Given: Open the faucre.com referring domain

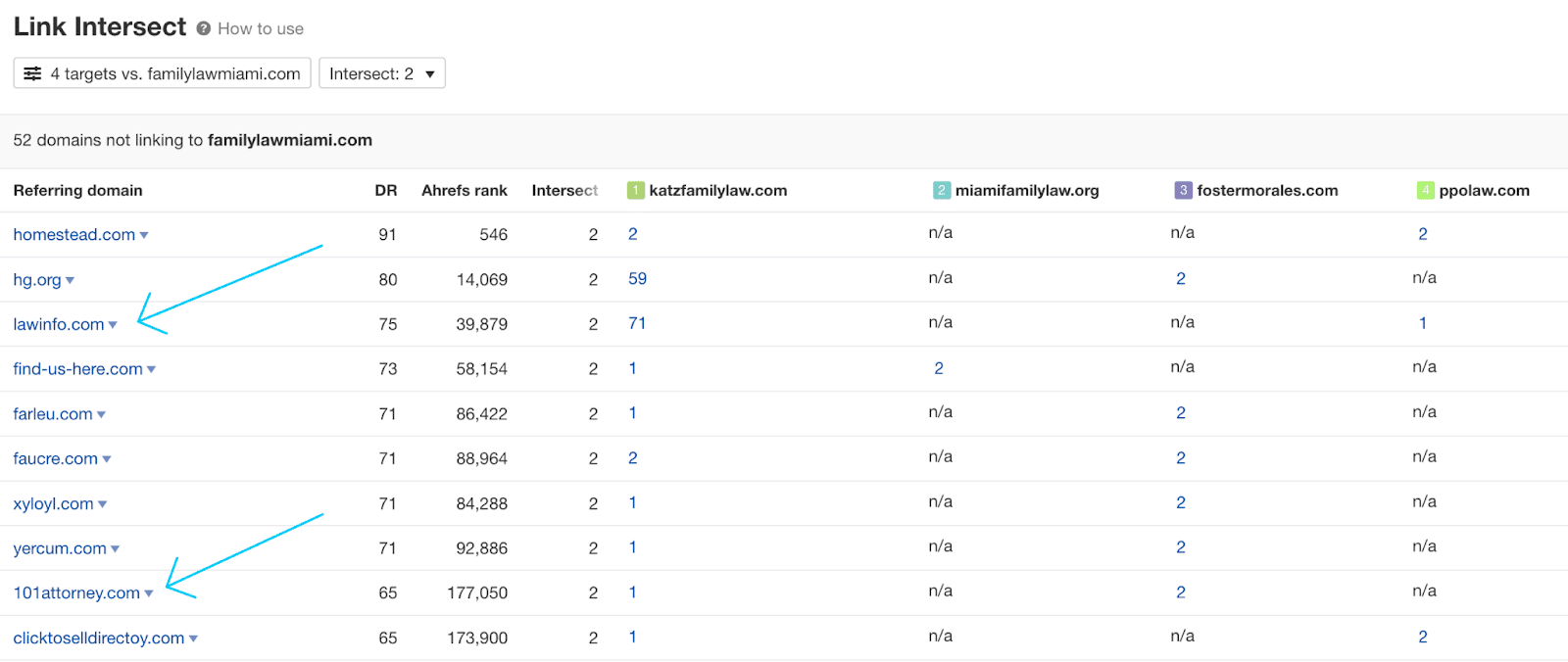Looking at the screenshot, I should [56, 459].
